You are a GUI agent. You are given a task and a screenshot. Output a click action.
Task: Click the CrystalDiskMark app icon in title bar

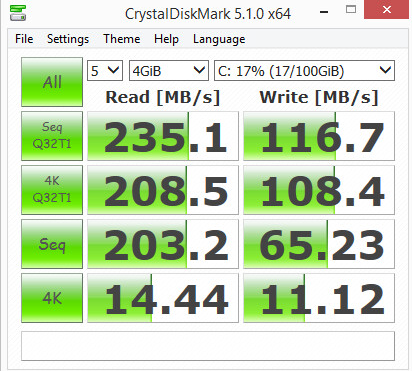18,12
